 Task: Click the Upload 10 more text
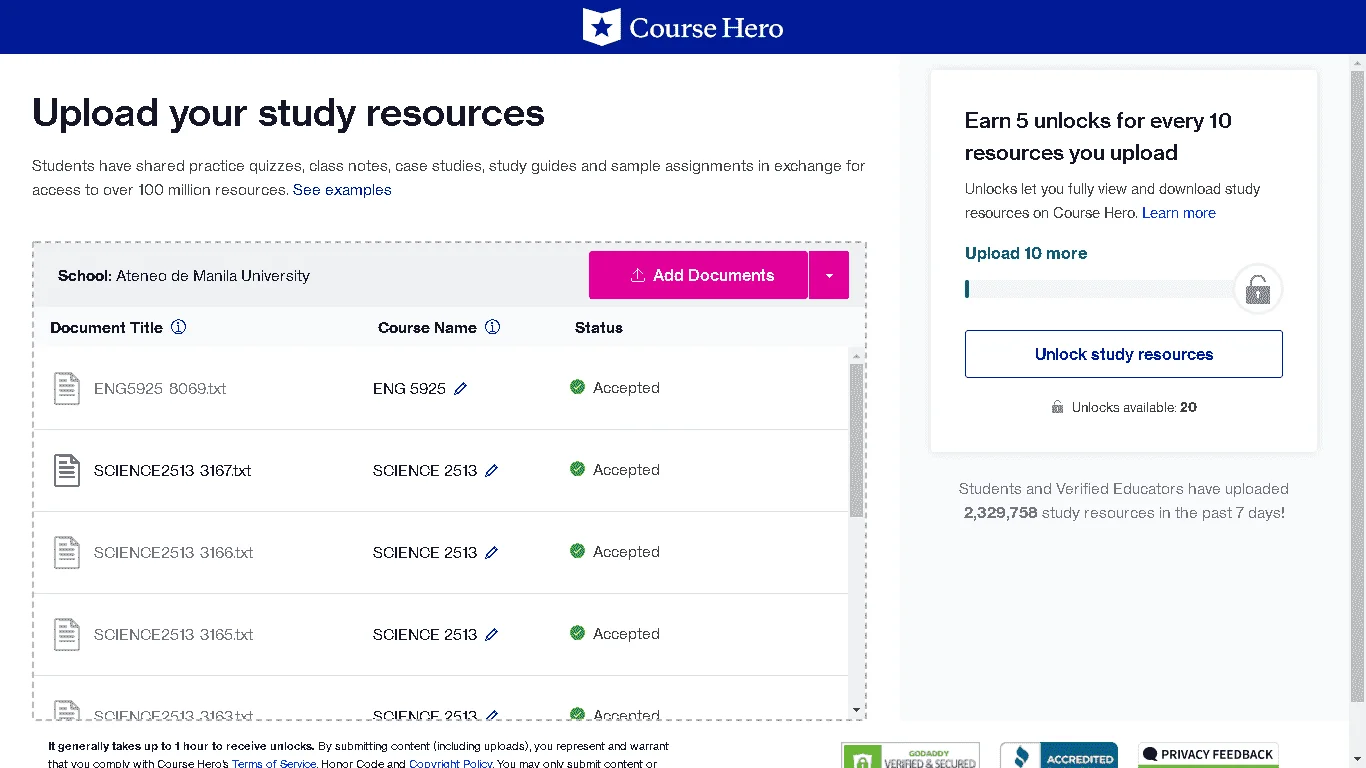pos(1026,253)
